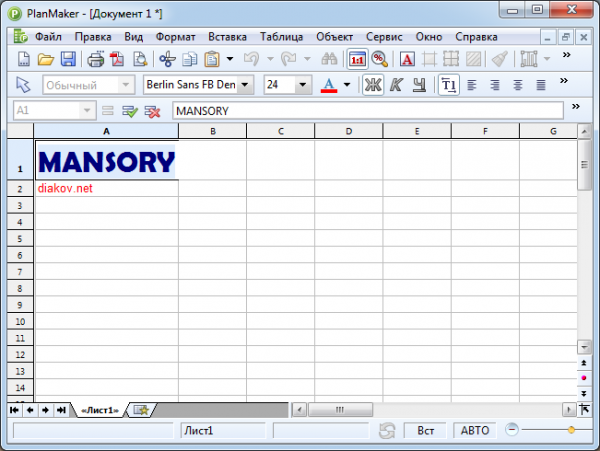This screenshot has height=451, width=600.
Task: Center the text
Action: tap(518, 85)
